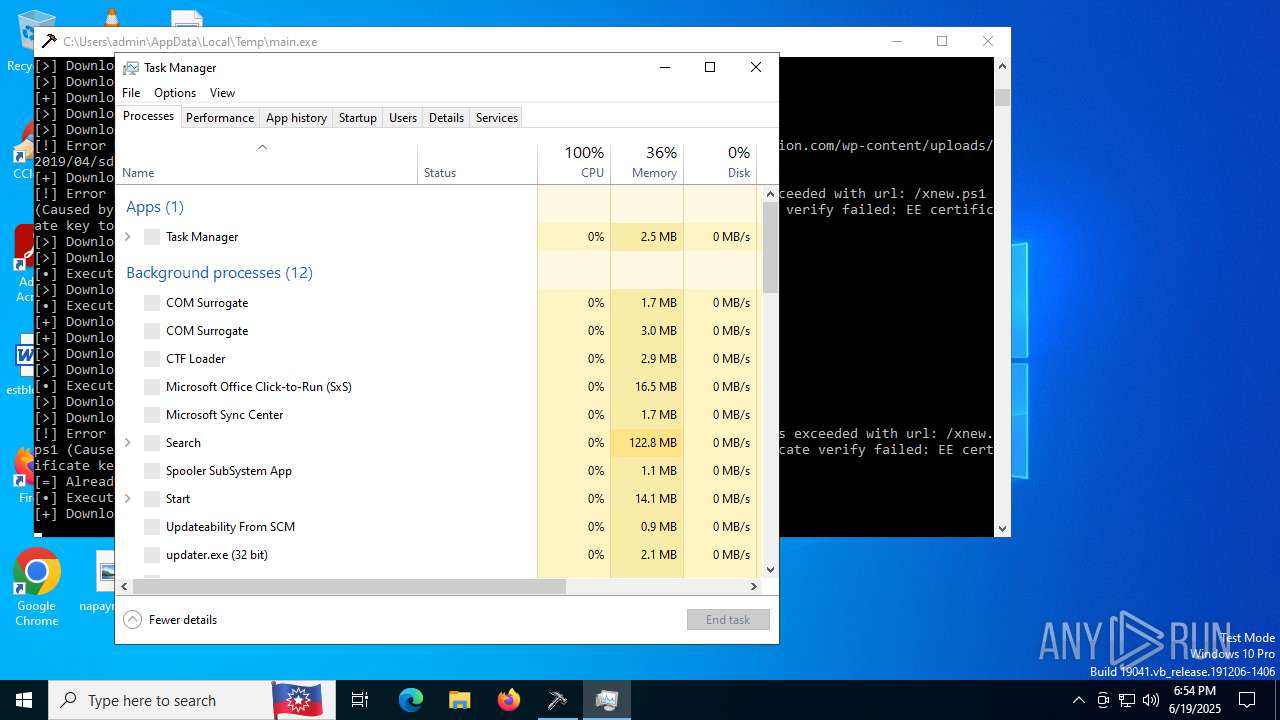
Task: Open the notification center icon
Action: point(1247,700)
